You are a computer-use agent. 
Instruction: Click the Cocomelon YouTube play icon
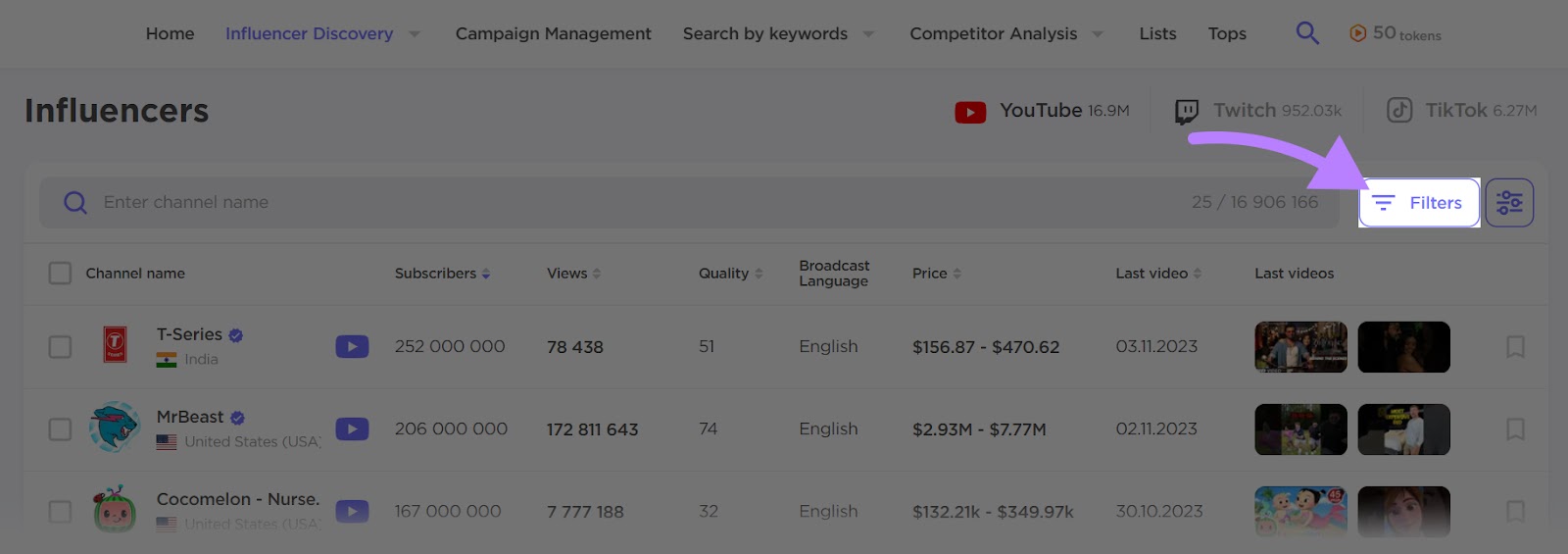click(x=352, y=511)
